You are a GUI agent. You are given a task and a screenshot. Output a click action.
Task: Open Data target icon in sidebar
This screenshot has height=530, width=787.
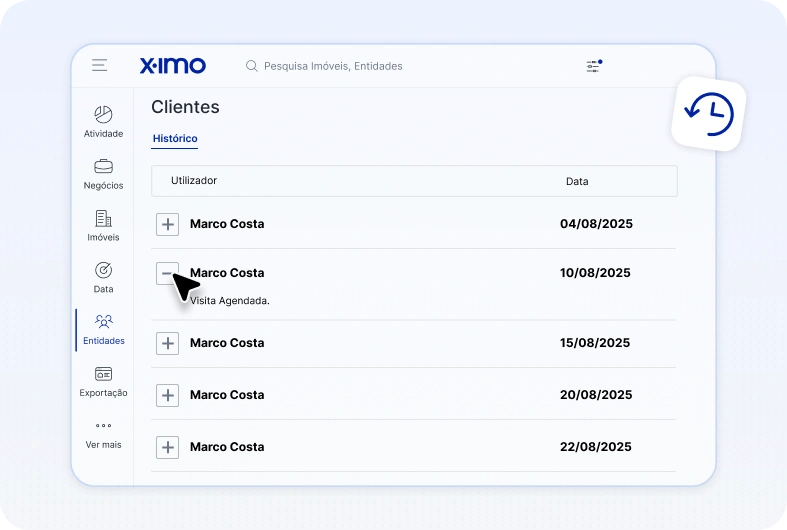[x=103, y=271]
